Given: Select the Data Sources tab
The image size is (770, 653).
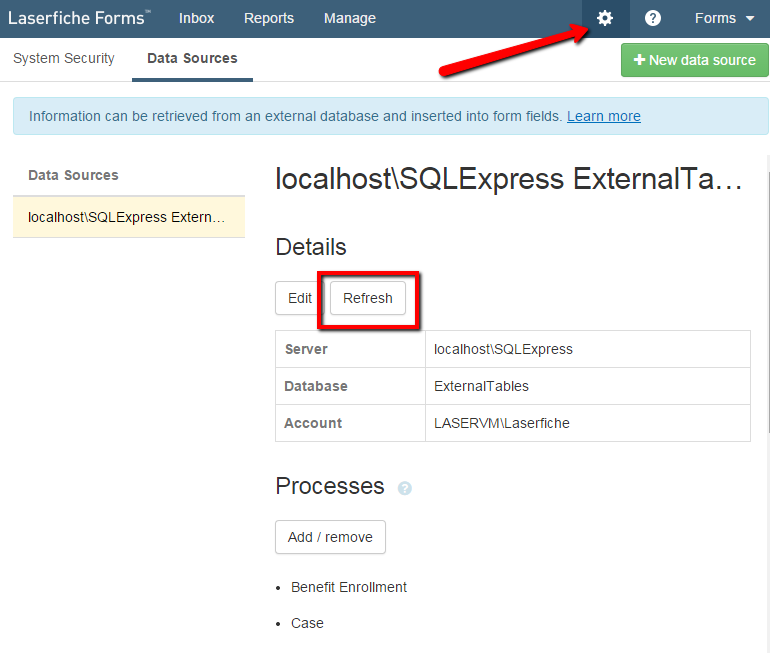Looking at the screenshot, I should 192,58.
